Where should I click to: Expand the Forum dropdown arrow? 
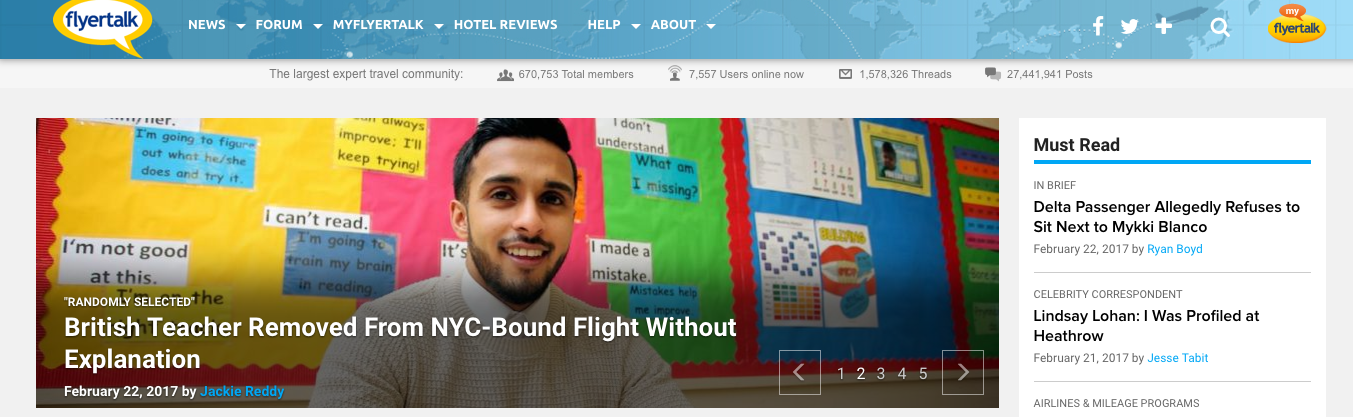coord(318,27)
